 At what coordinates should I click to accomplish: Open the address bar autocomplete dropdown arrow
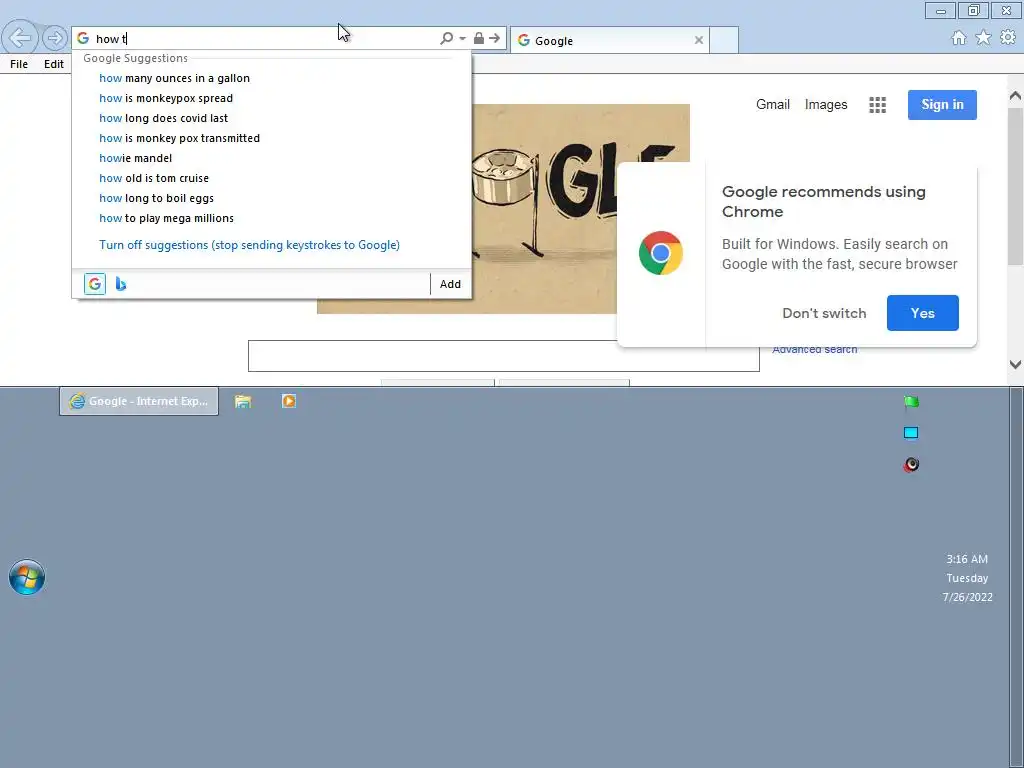[462, 39]
